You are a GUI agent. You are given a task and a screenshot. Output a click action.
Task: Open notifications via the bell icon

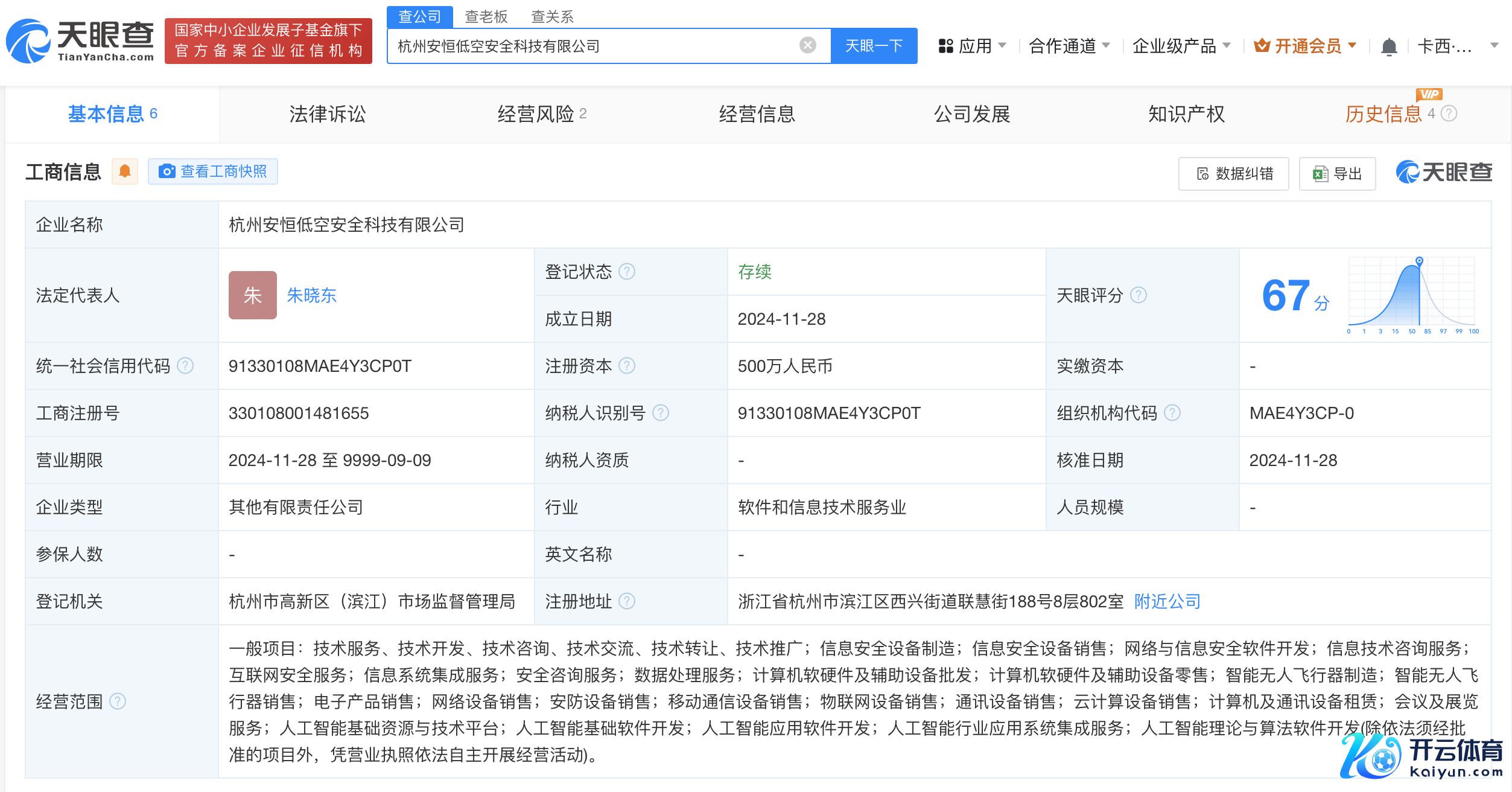(x=1389, y=46)
